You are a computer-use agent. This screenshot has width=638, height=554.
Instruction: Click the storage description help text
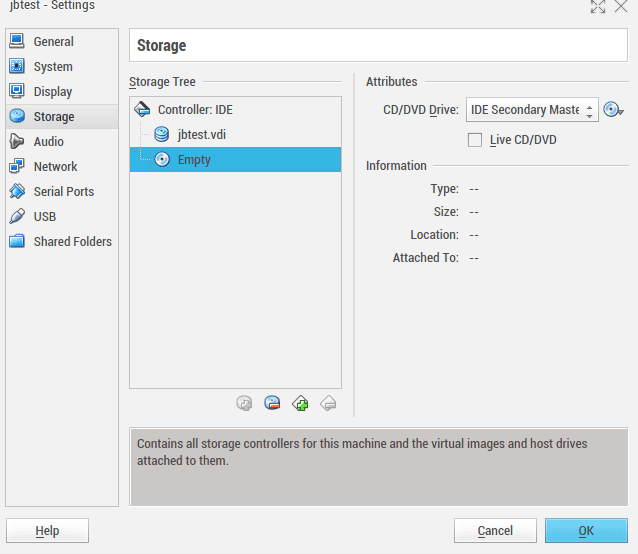(x=362, y=452)
